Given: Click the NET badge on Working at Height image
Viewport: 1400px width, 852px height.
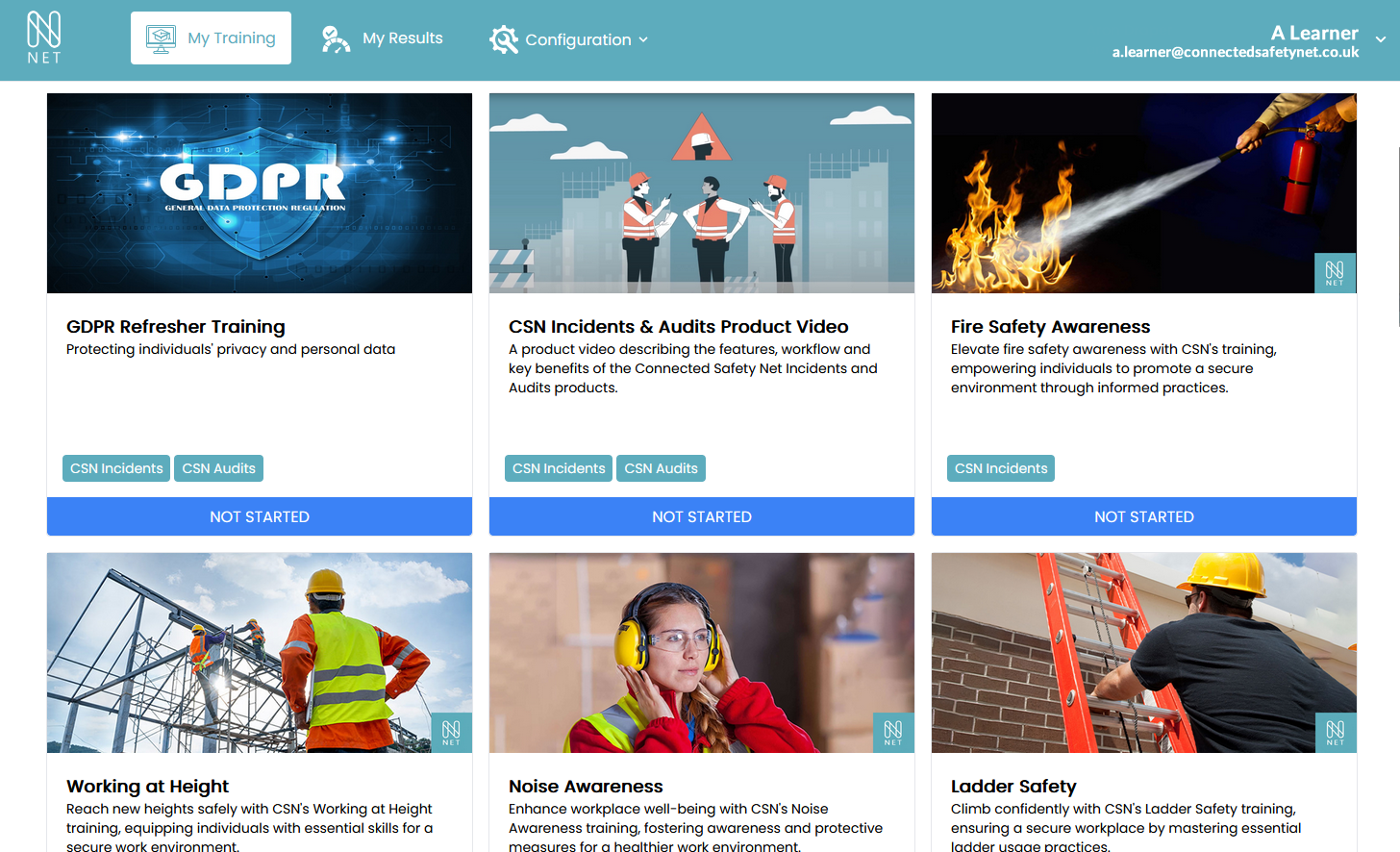Looking at the screenshot, I should [x=451, y=733].
